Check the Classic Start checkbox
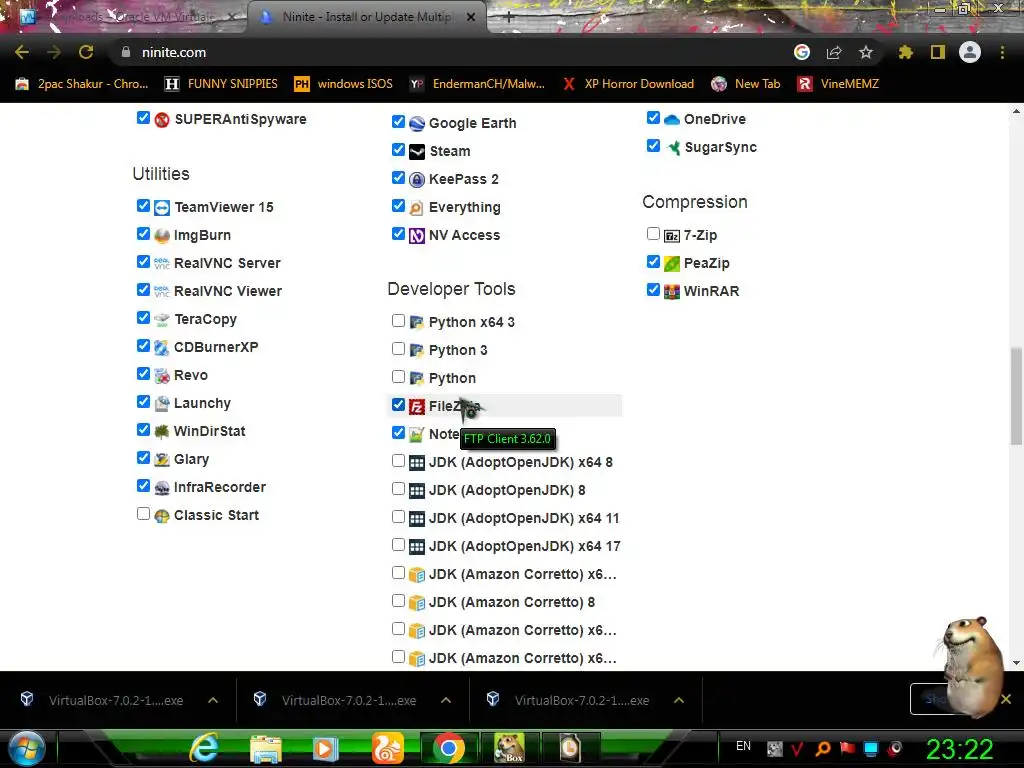The height and width of the screenshot is (768, 1024). 144,514
